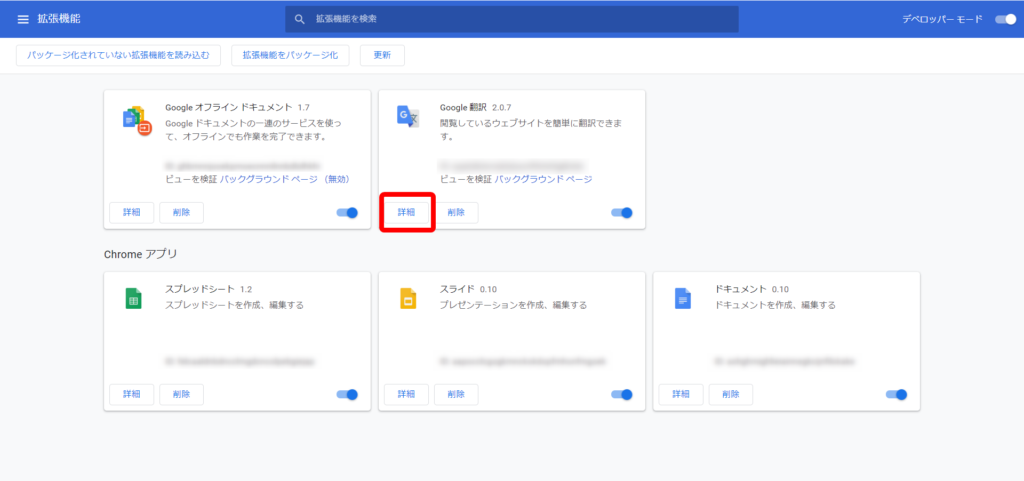Click the Google オフライン ドキュメント icon

136,121
